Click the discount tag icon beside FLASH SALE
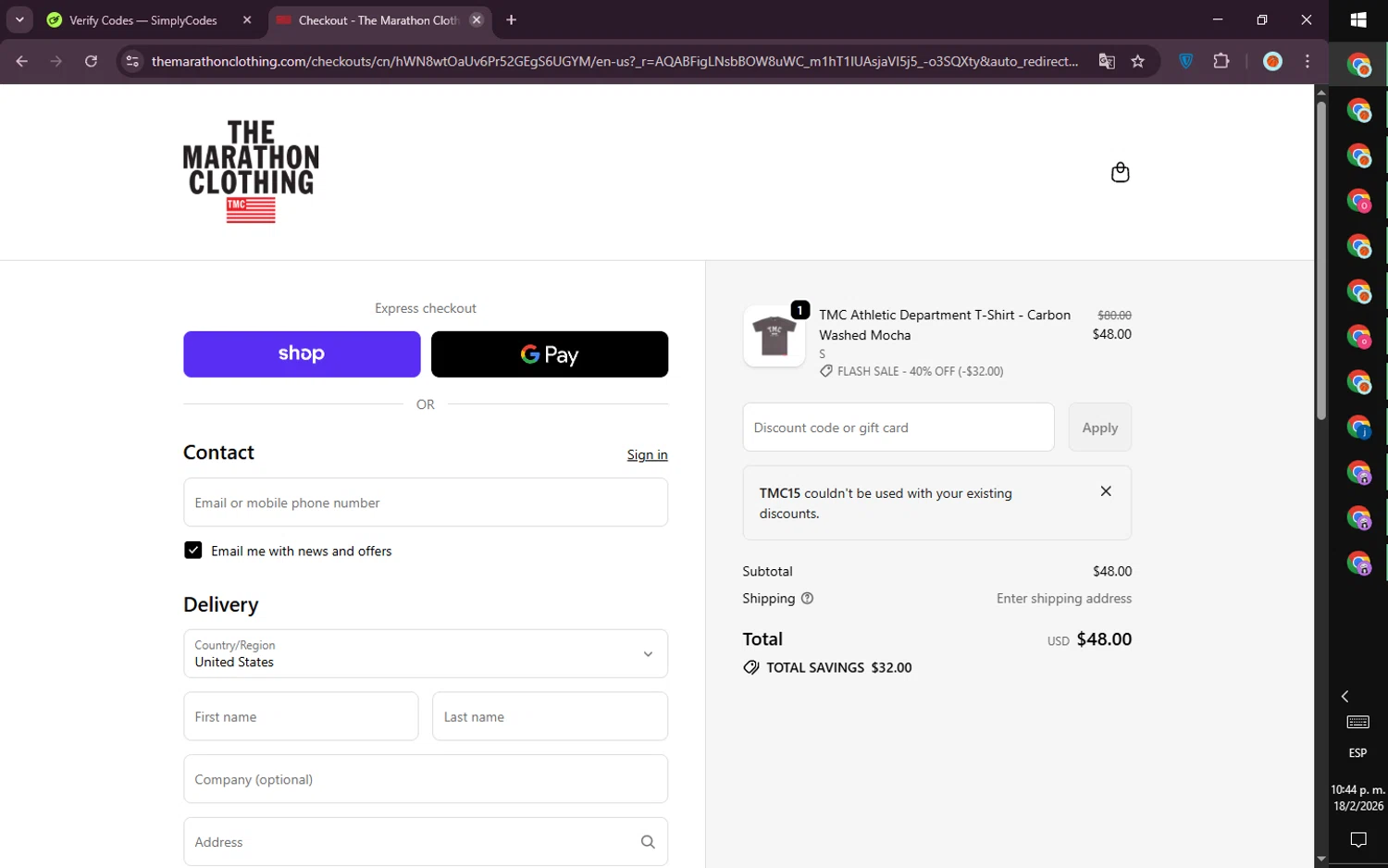This screenshot has width=1388, height=868. [826, 371]
